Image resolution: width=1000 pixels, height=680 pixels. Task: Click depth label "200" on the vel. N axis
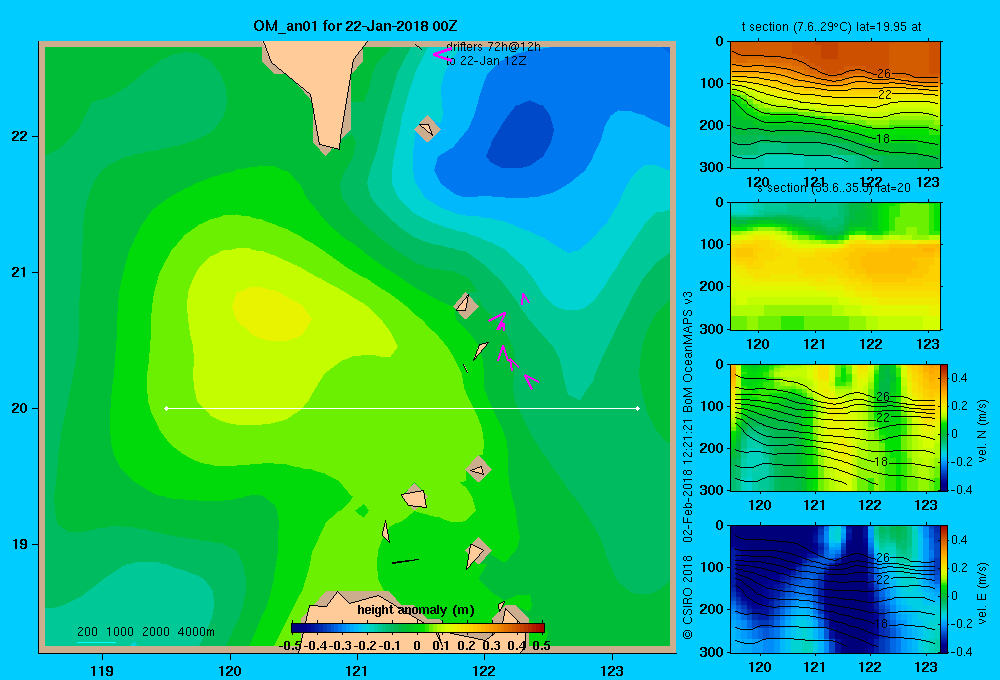point(712,448)
